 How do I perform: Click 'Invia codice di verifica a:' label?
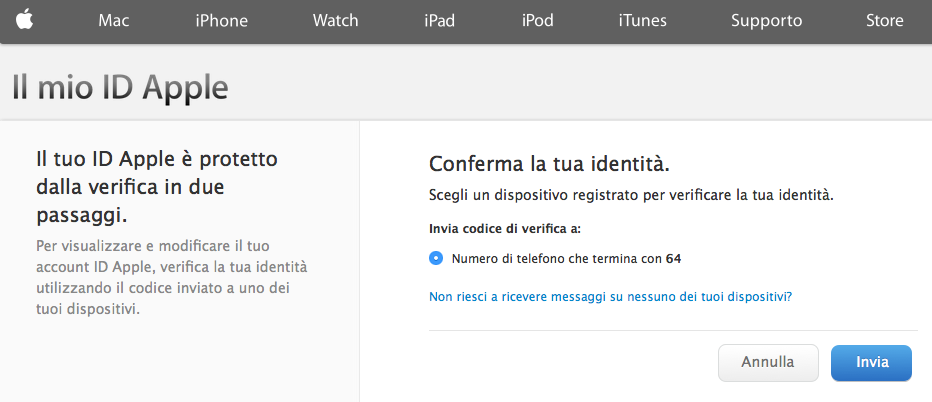505,228
